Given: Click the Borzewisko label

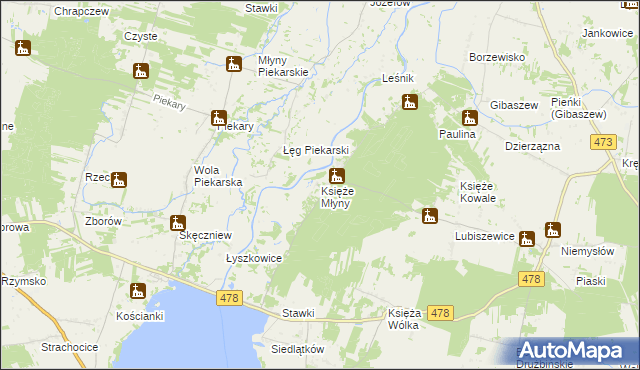Looking at the screenshot, I should (497, 57).
